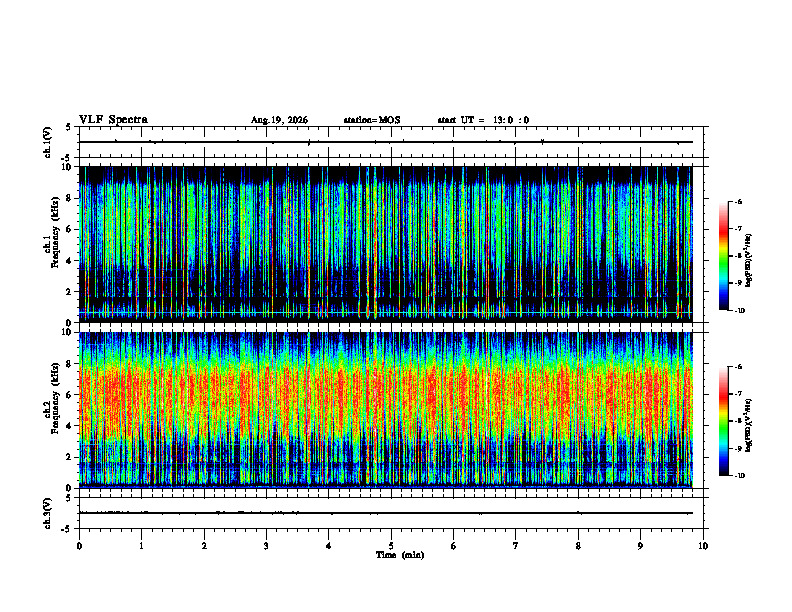This screenshot has width=792, height=612.
Task: Click time axis tick label "8"
Action: tap(578, 546)
